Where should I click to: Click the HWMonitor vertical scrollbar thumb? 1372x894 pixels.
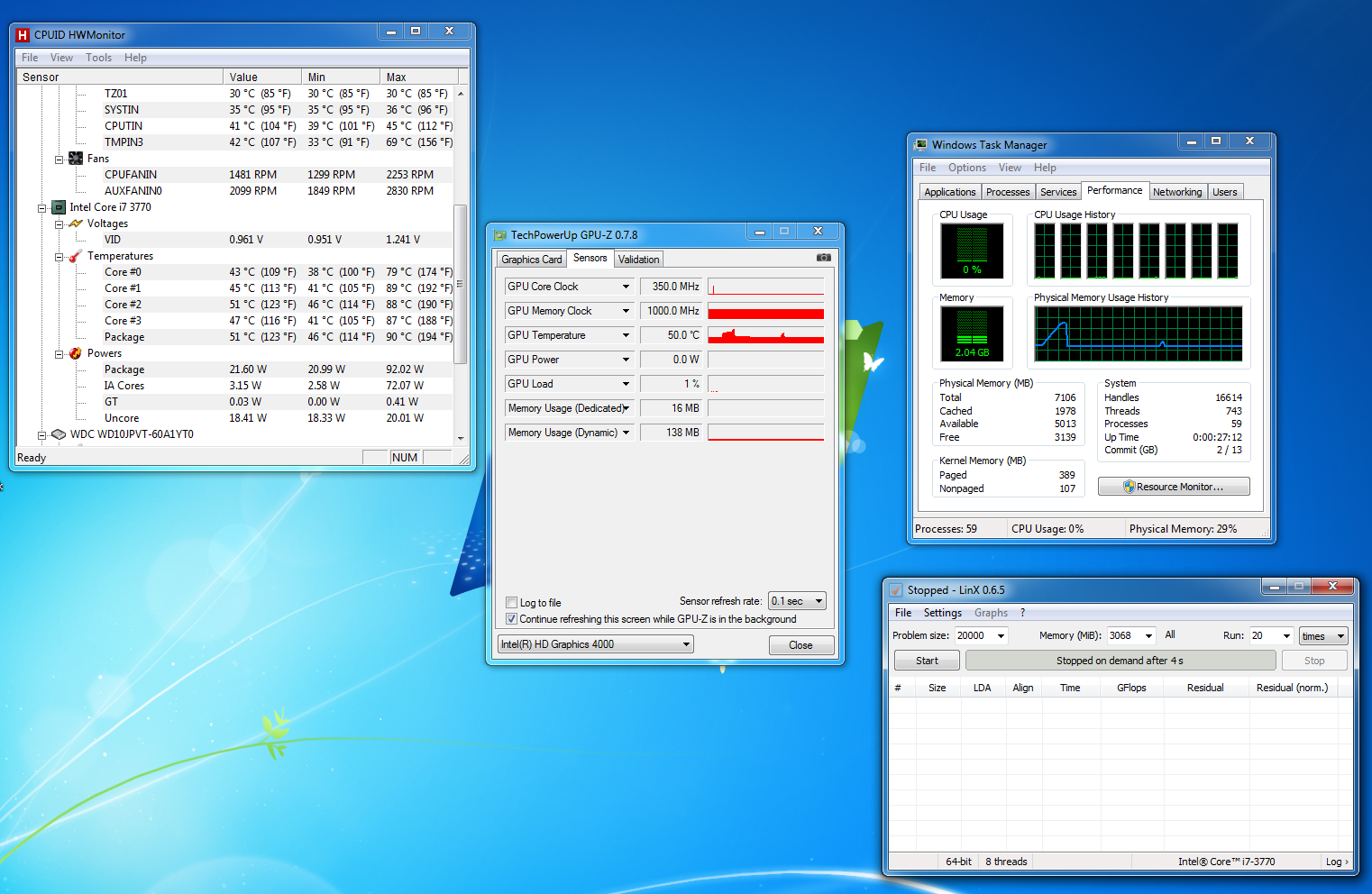(x=460, y=283)
